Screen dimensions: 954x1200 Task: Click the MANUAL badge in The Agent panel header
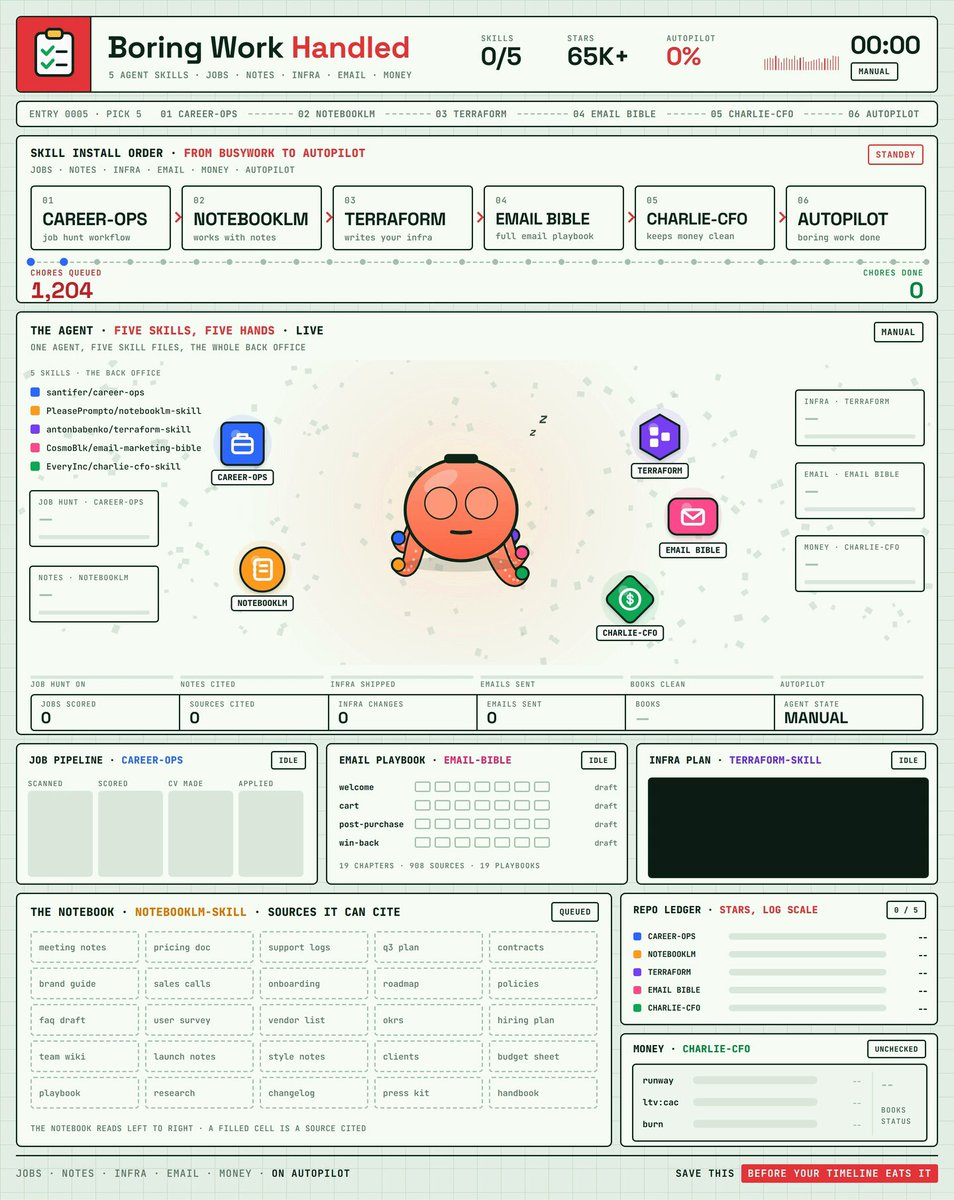tap(898, 332)
